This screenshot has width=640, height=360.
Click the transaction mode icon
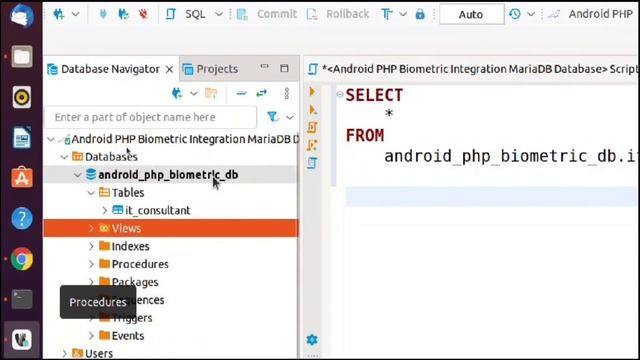[387, 14]
